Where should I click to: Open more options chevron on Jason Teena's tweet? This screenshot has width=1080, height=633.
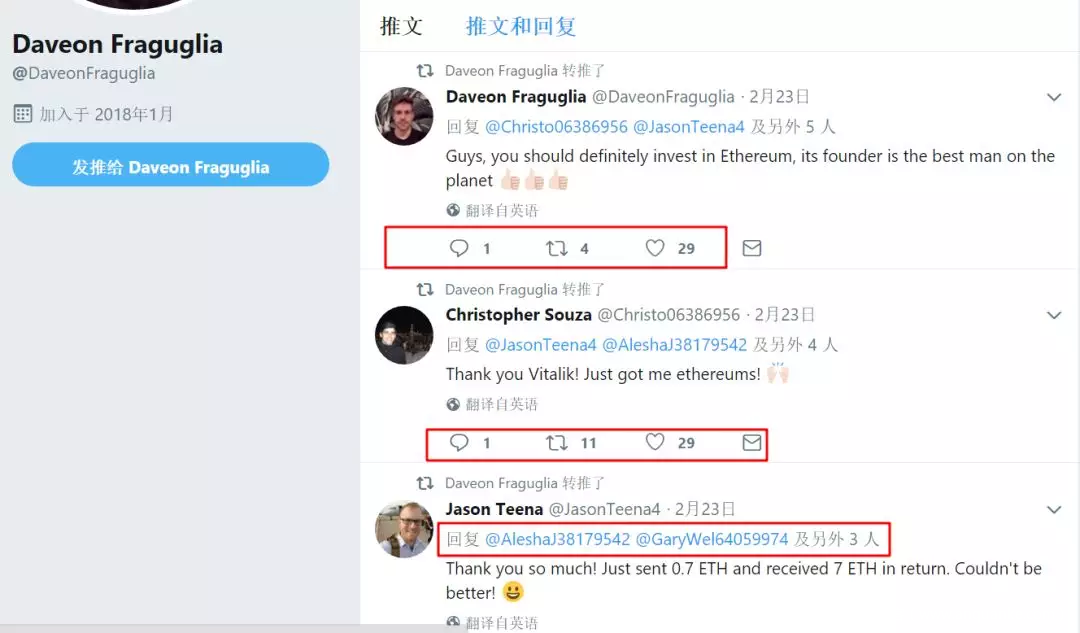pos(1054,510)
